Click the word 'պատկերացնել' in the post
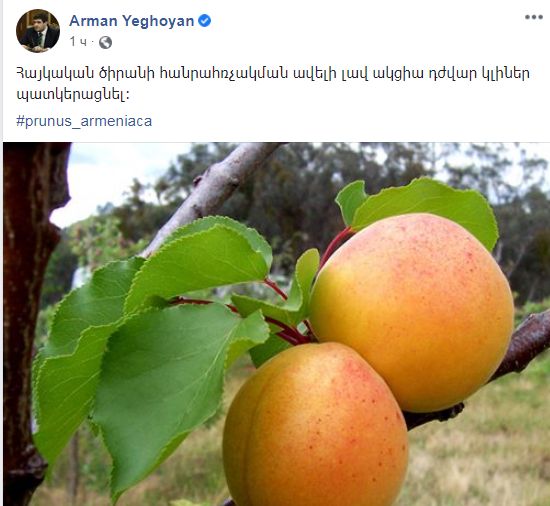 71,95
